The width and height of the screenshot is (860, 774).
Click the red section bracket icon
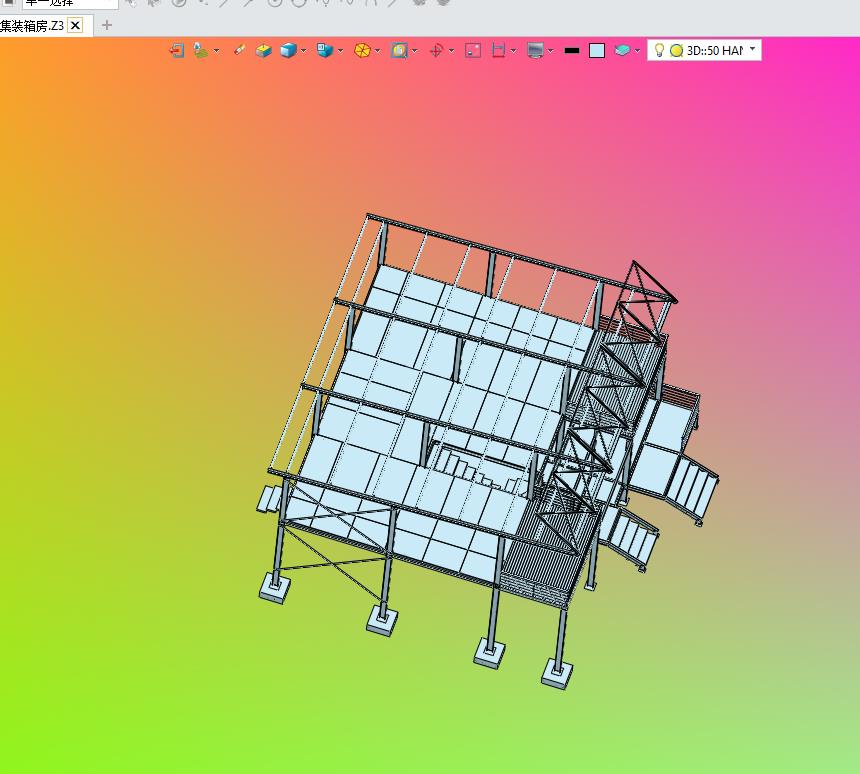[x=499, y=50]
